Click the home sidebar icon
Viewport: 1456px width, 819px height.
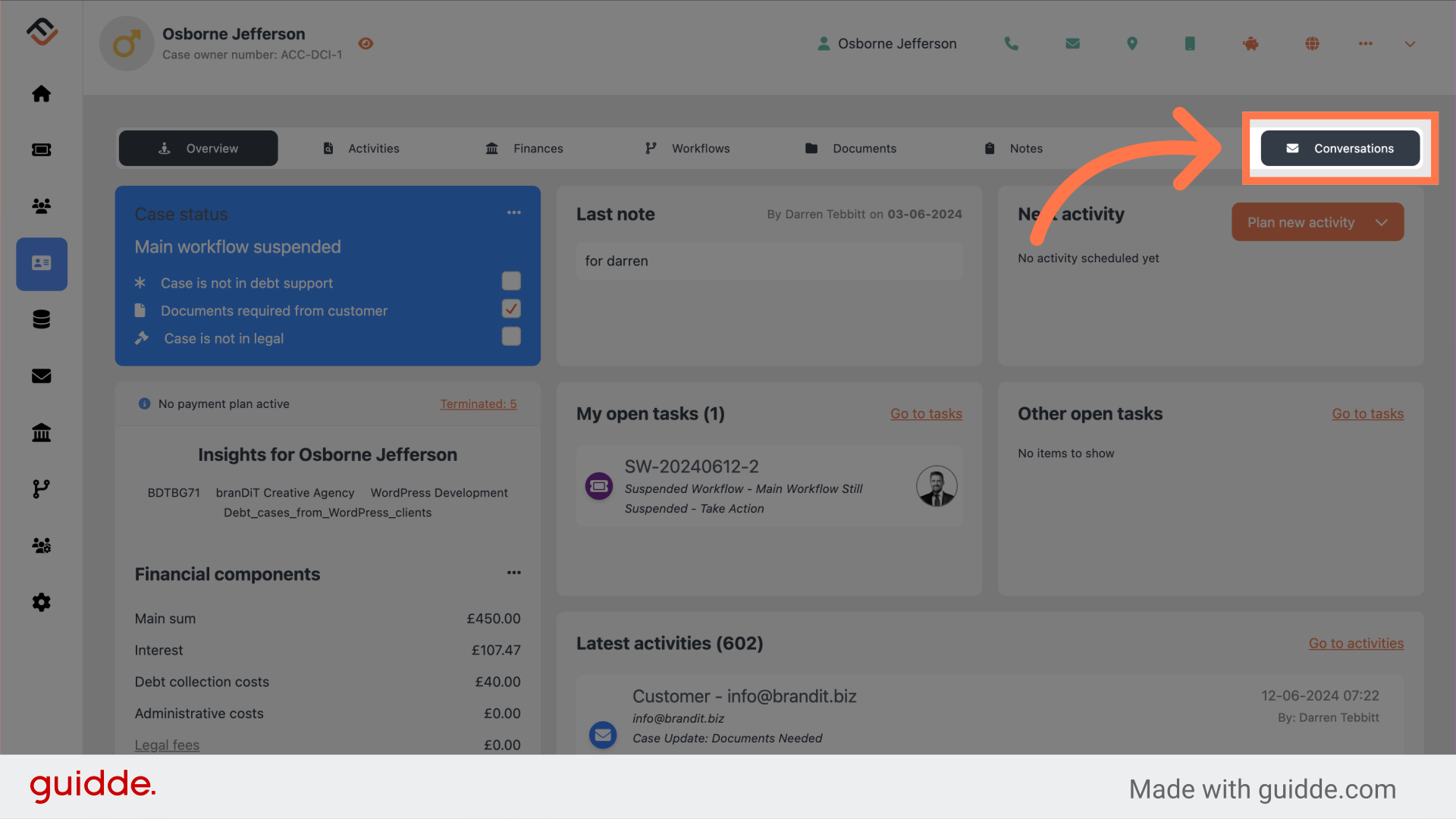click(x=40, y=94)
